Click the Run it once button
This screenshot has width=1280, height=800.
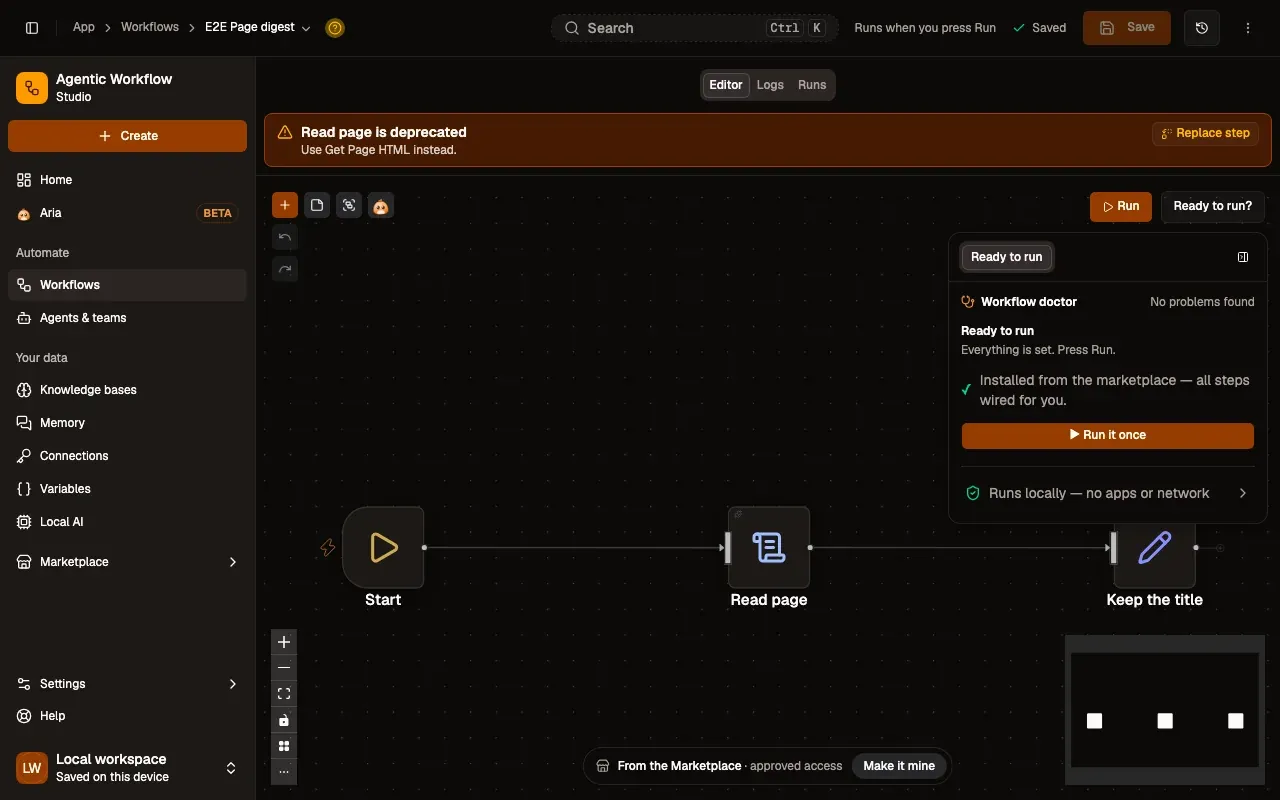pyautogui.click(x=1108, y=435)
